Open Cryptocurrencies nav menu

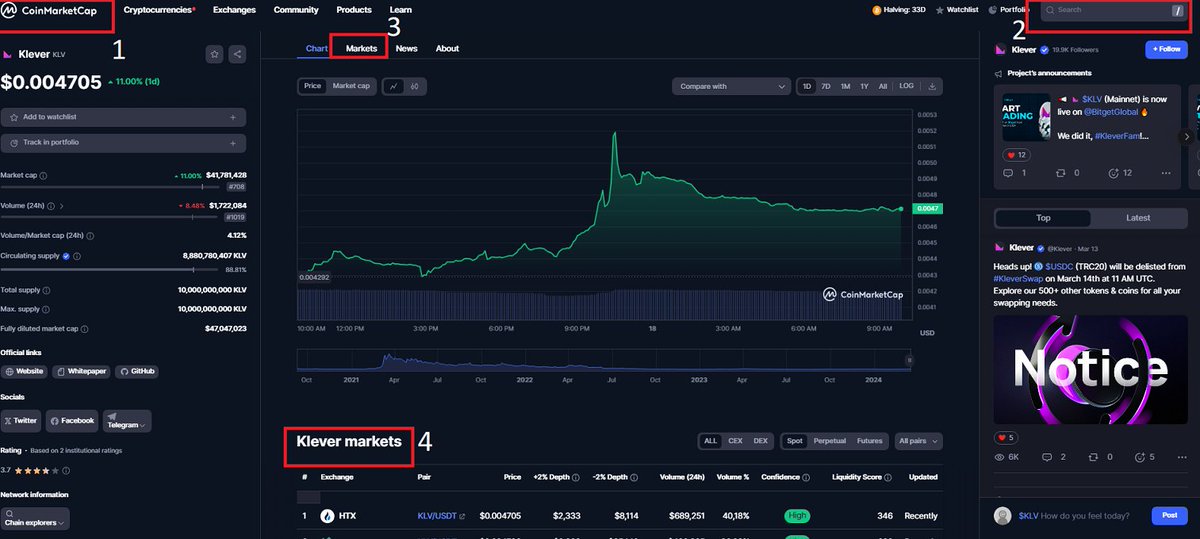[160, 10]
